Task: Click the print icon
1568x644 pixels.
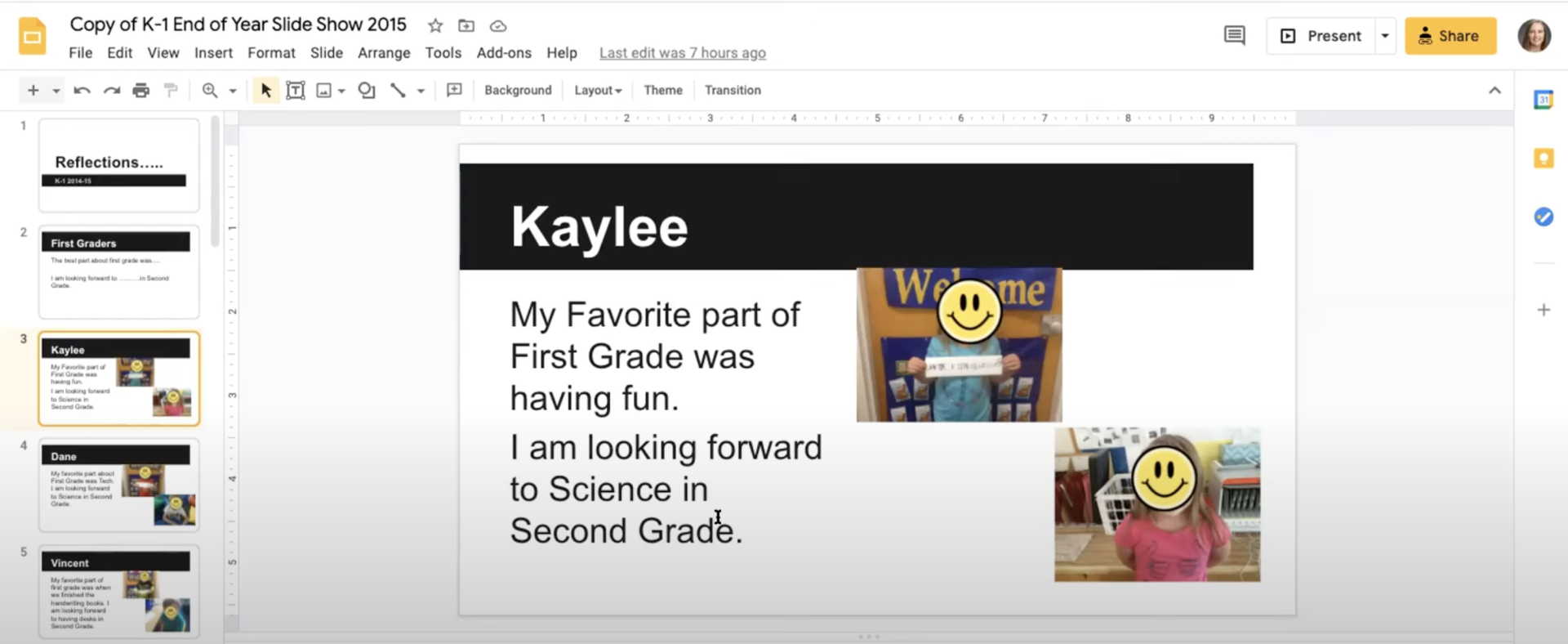Action: click(x=141, y=90)
